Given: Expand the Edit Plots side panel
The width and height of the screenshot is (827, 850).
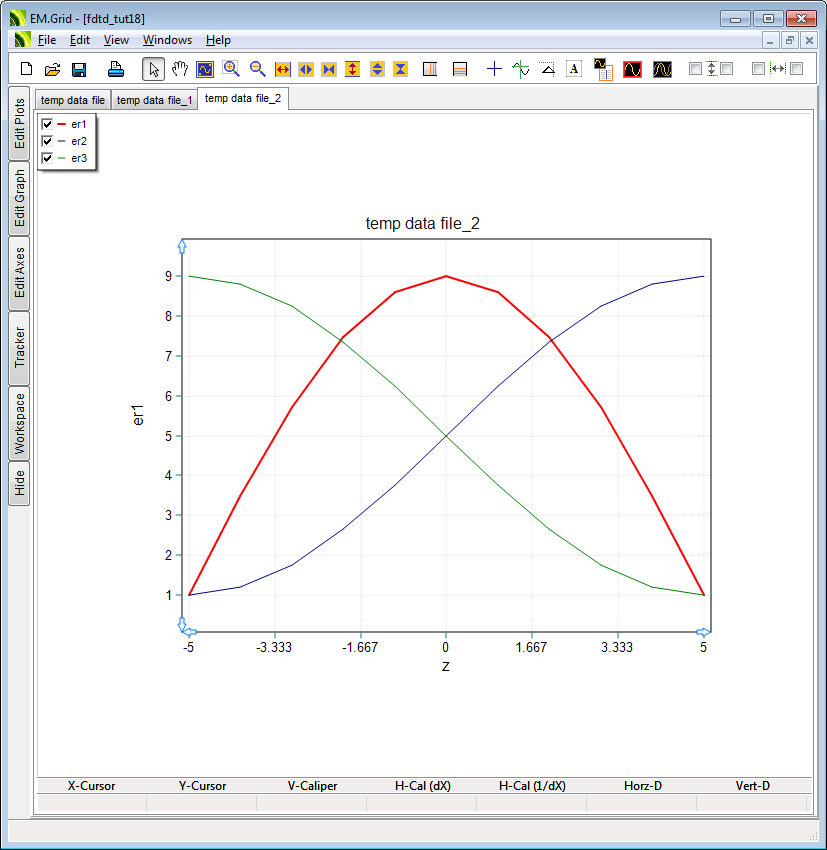Looking at the screenshot, I should click(x=19, y=123).
